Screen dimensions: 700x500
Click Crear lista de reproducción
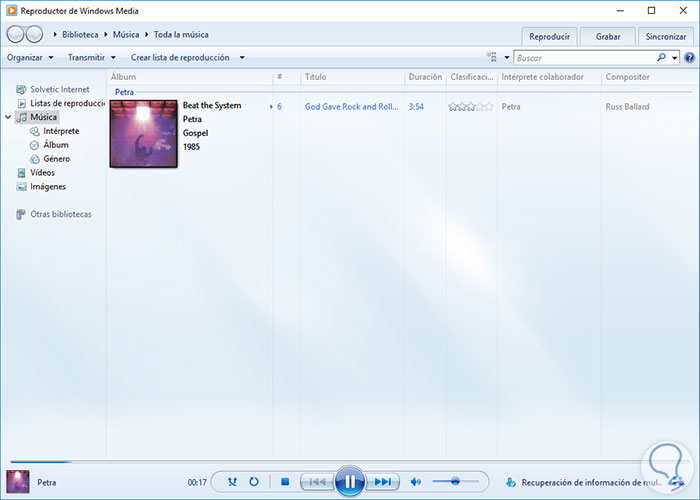click(x=180, y=58)
